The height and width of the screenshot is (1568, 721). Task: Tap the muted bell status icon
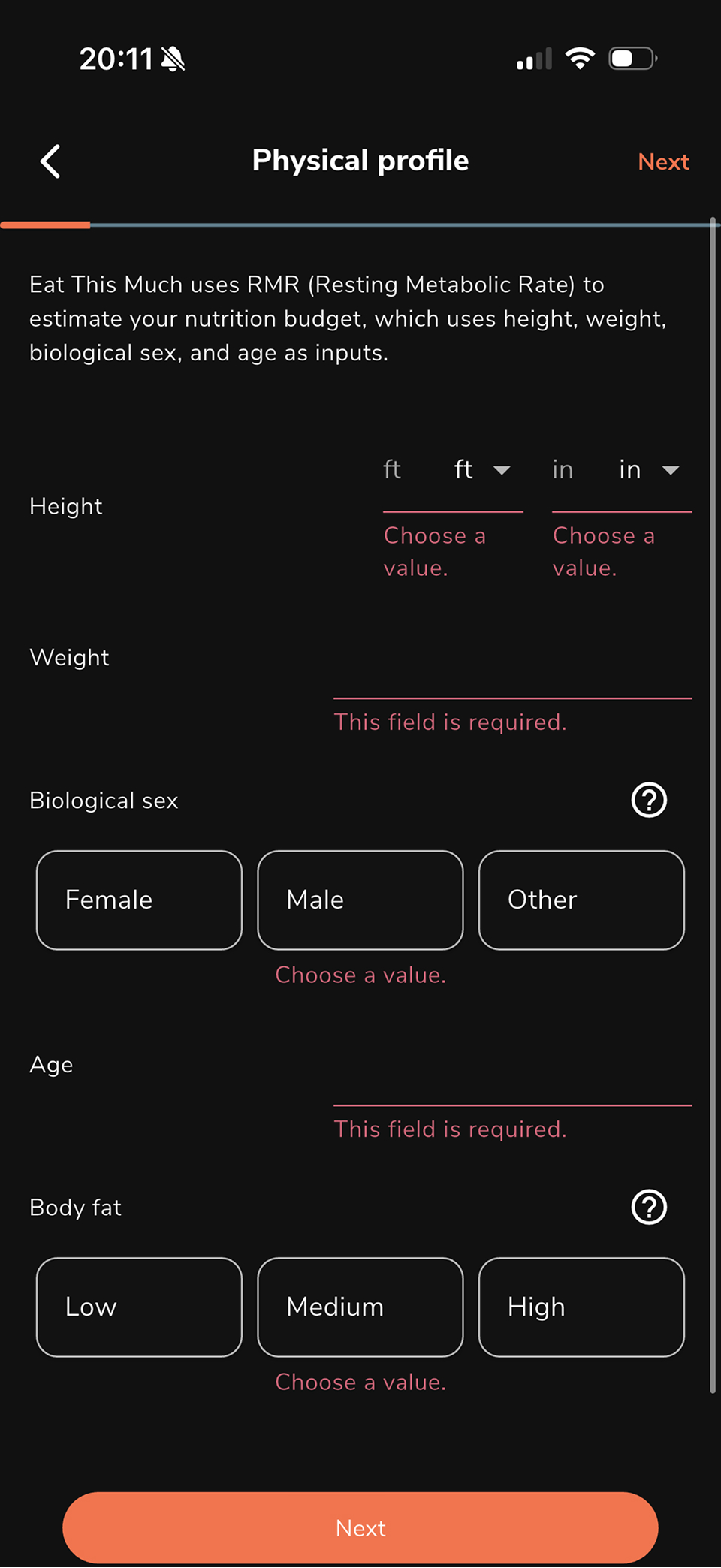point(173,59)
